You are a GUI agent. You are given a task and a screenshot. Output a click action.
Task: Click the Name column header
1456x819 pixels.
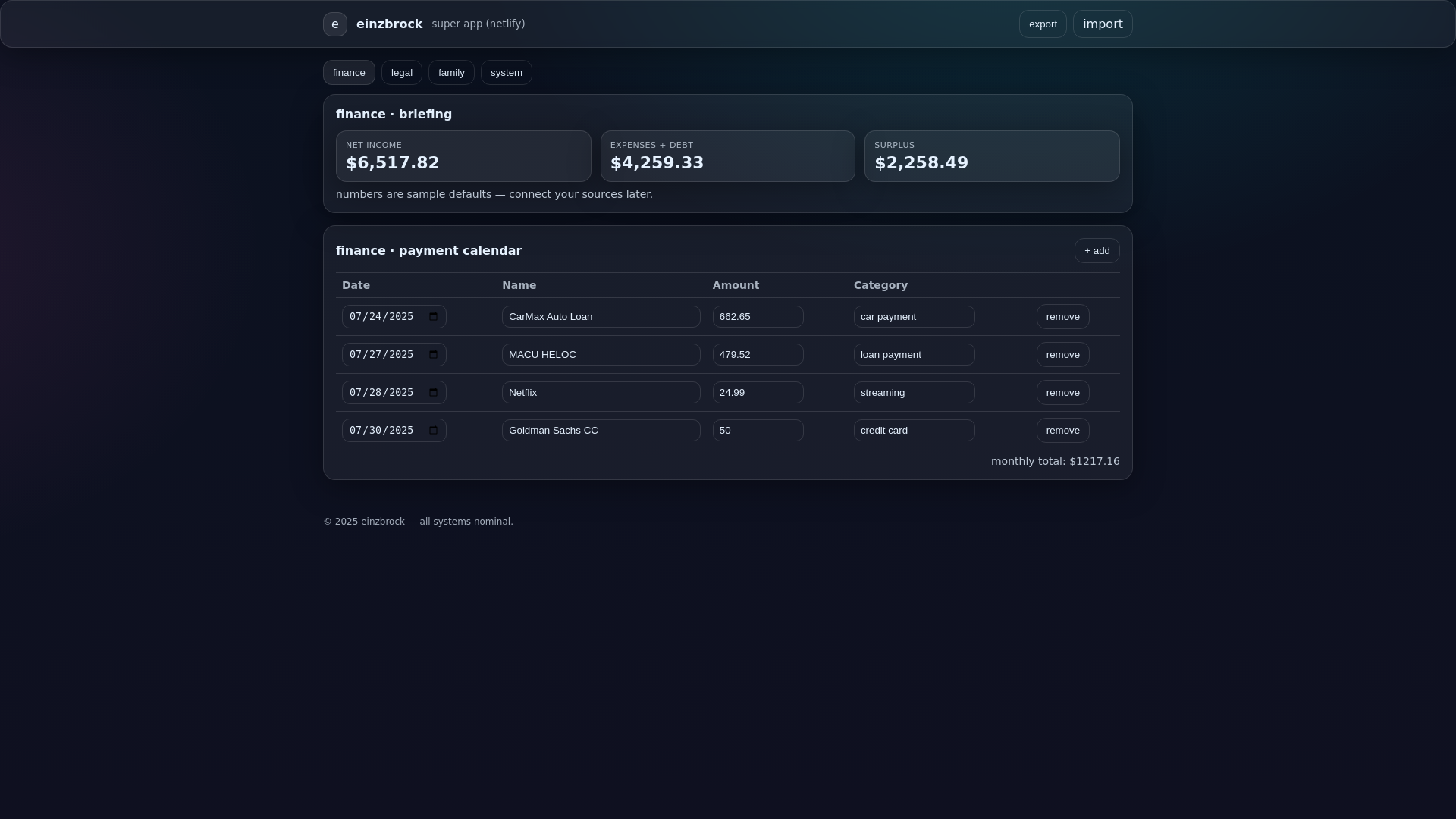click(x=519, y=286)
